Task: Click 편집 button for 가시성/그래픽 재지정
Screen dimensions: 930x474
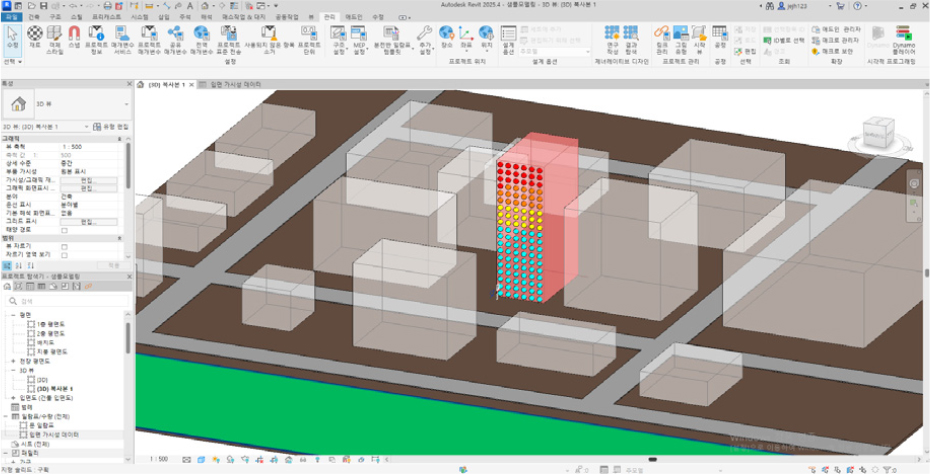Action: [88, 180]
